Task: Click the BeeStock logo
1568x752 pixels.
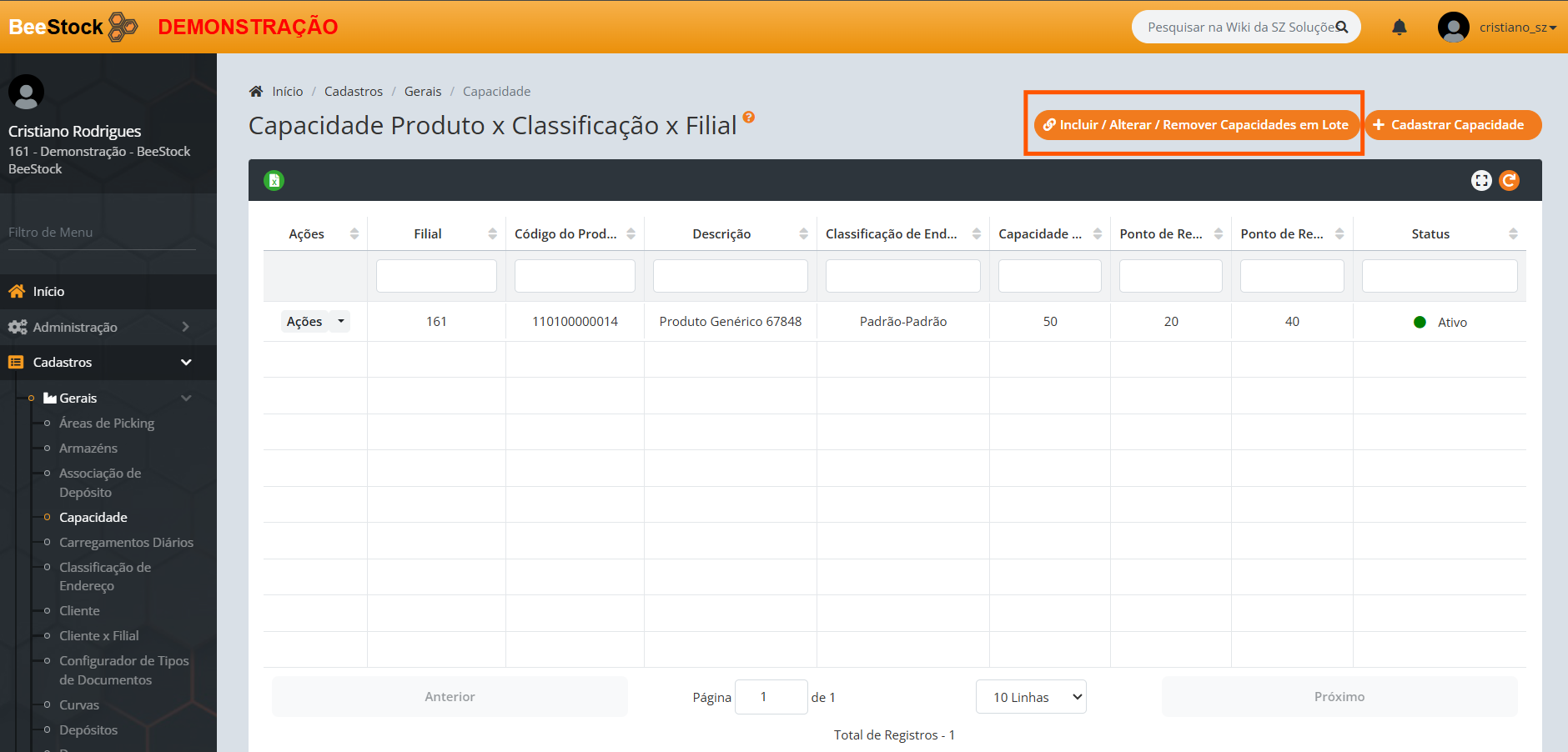Action: click(73, 27)
